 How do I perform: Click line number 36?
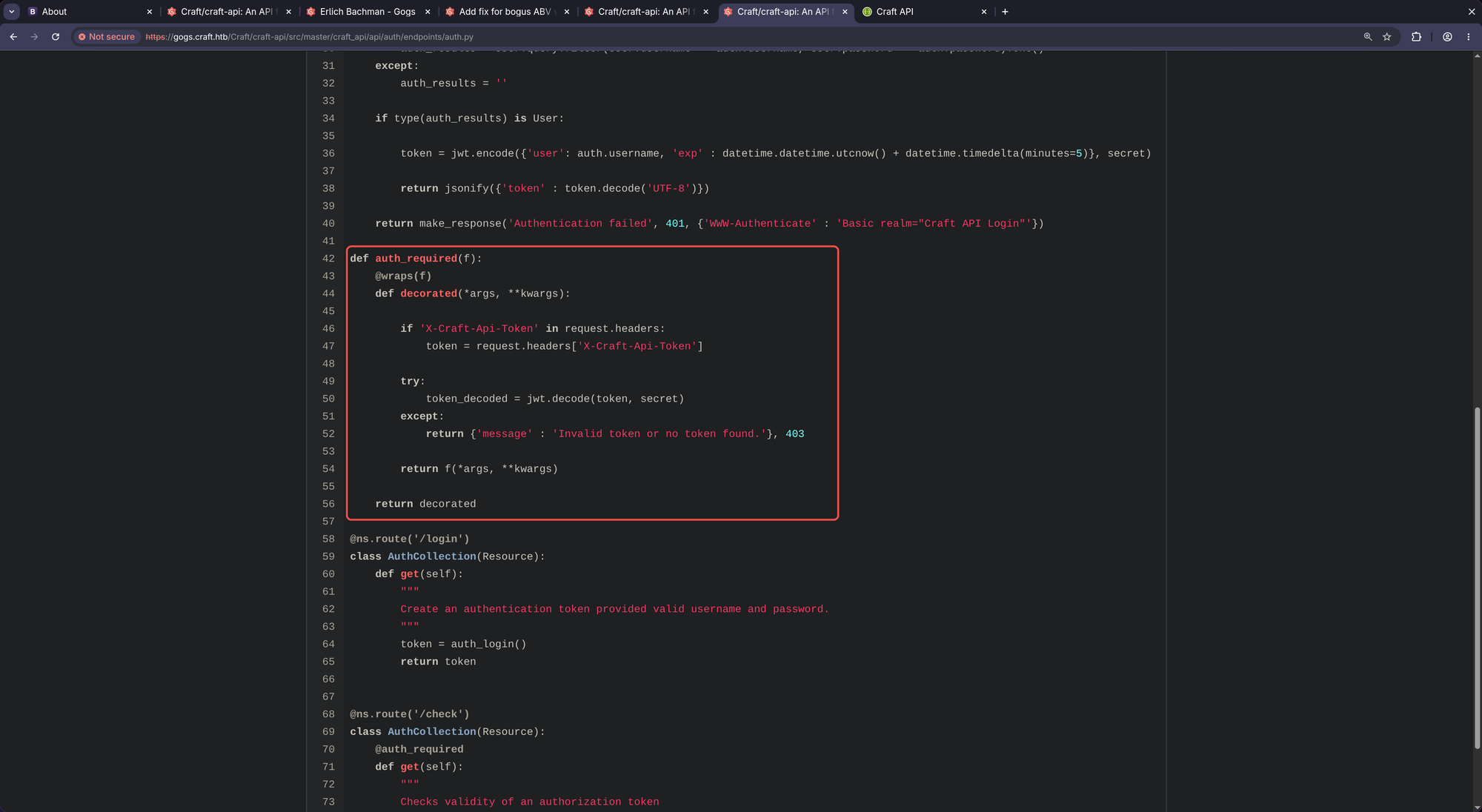pyautogui.click(x=328, y=153)
